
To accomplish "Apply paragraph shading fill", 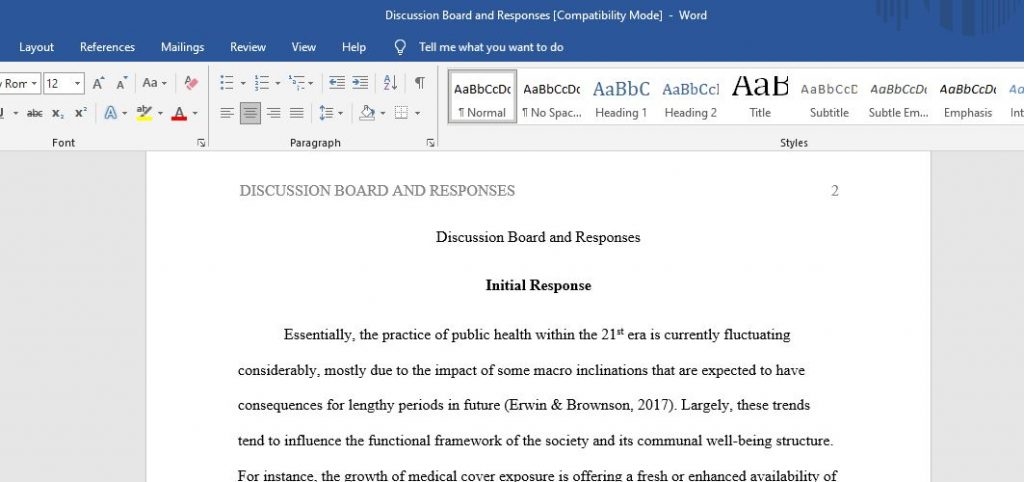I will point(367,113).
